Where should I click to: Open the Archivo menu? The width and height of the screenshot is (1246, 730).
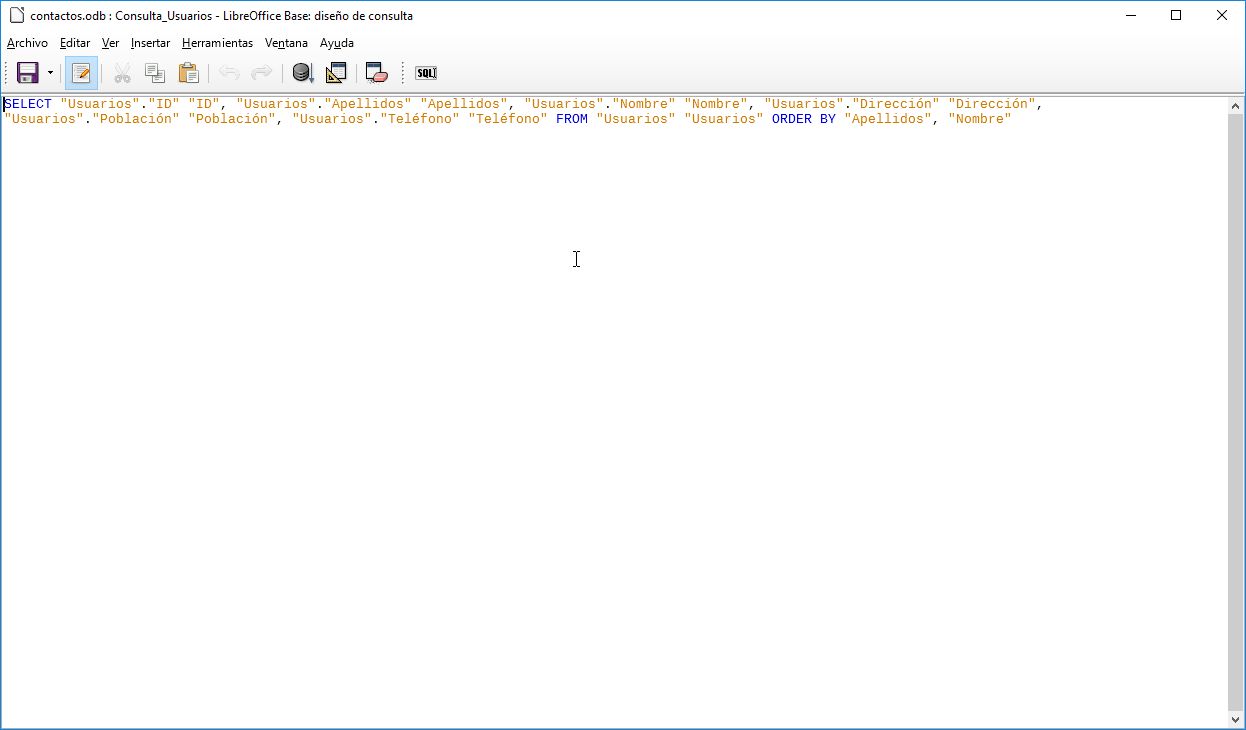[x=27, y=43]
